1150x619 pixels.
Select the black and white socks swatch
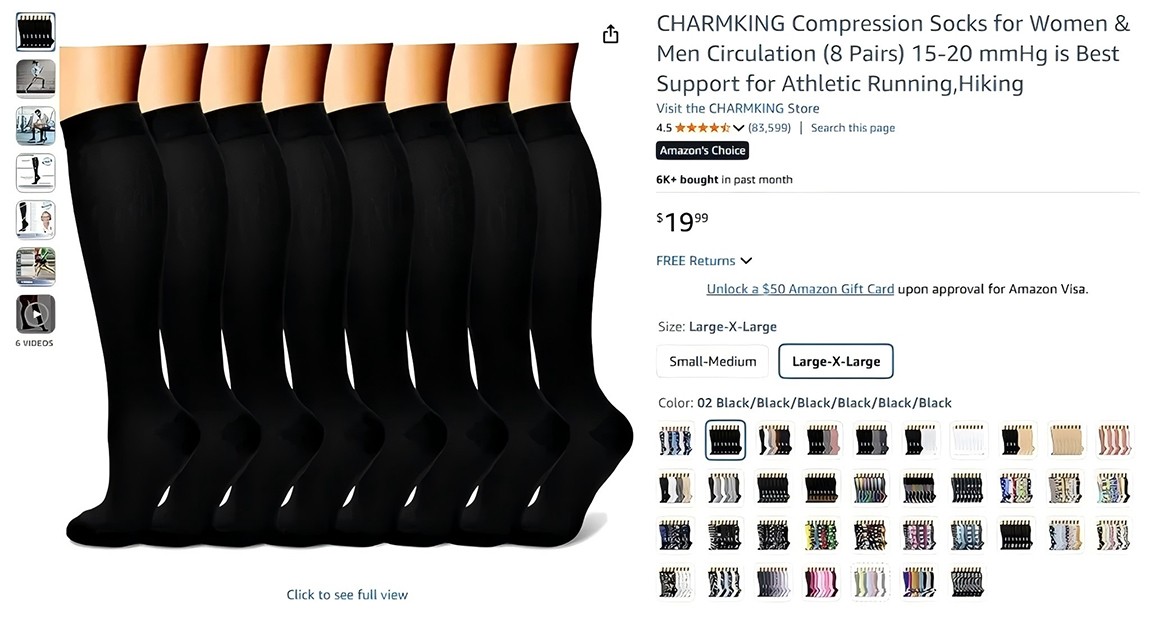click(920, 439)
